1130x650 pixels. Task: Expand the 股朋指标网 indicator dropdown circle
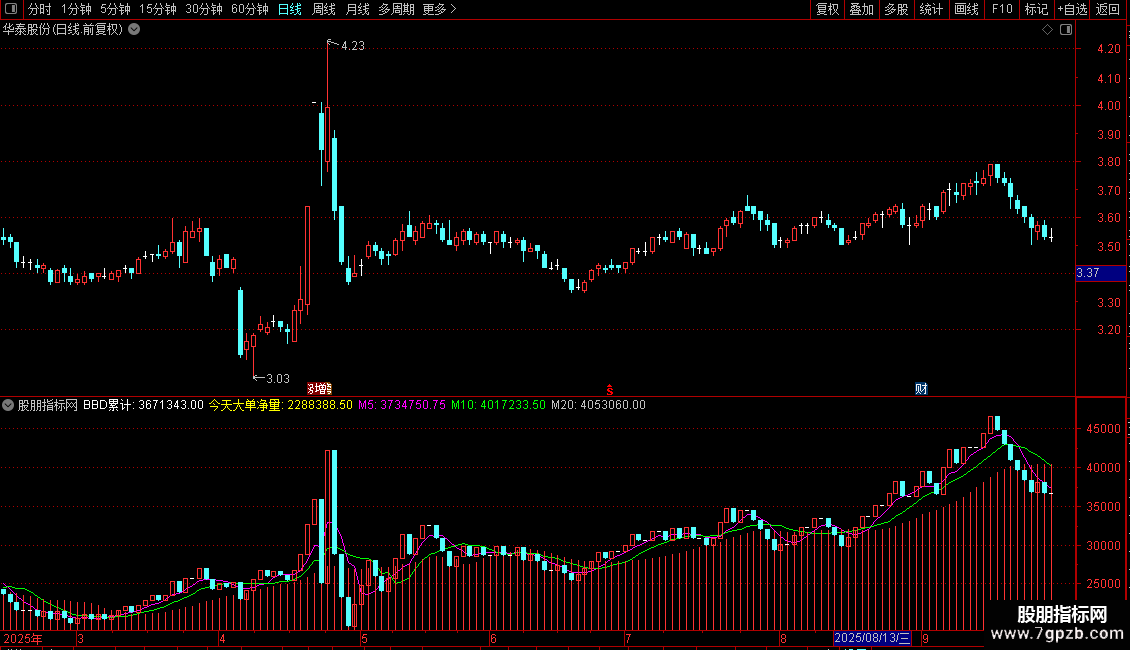8,405
